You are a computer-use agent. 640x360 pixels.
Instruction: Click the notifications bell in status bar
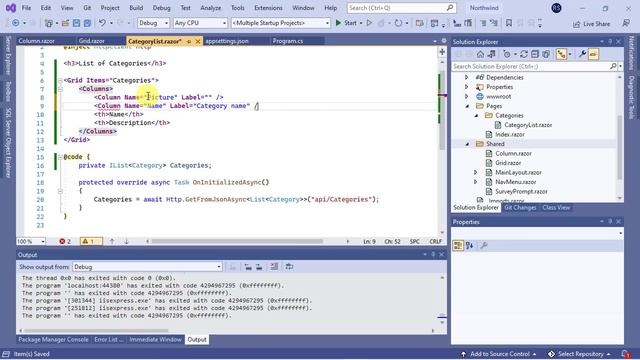pos(625,354)
